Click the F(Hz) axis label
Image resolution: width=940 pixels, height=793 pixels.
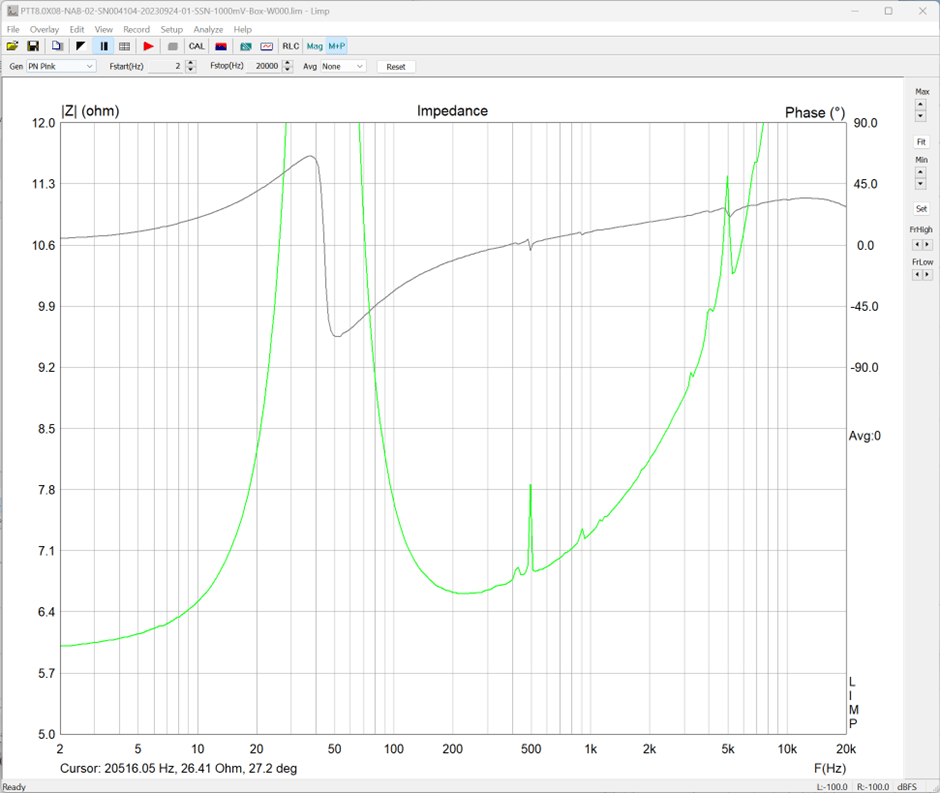coord(830,768)
